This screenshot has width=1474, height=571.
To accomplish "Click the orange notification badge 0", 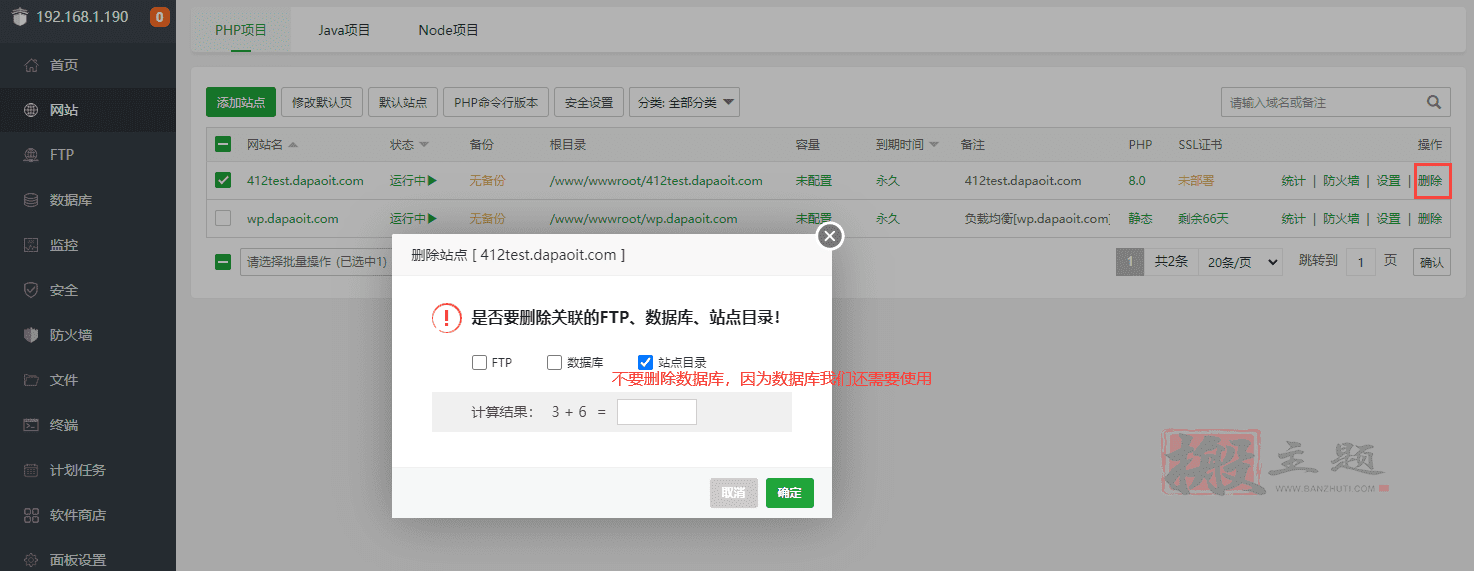I will coord(159,17).
